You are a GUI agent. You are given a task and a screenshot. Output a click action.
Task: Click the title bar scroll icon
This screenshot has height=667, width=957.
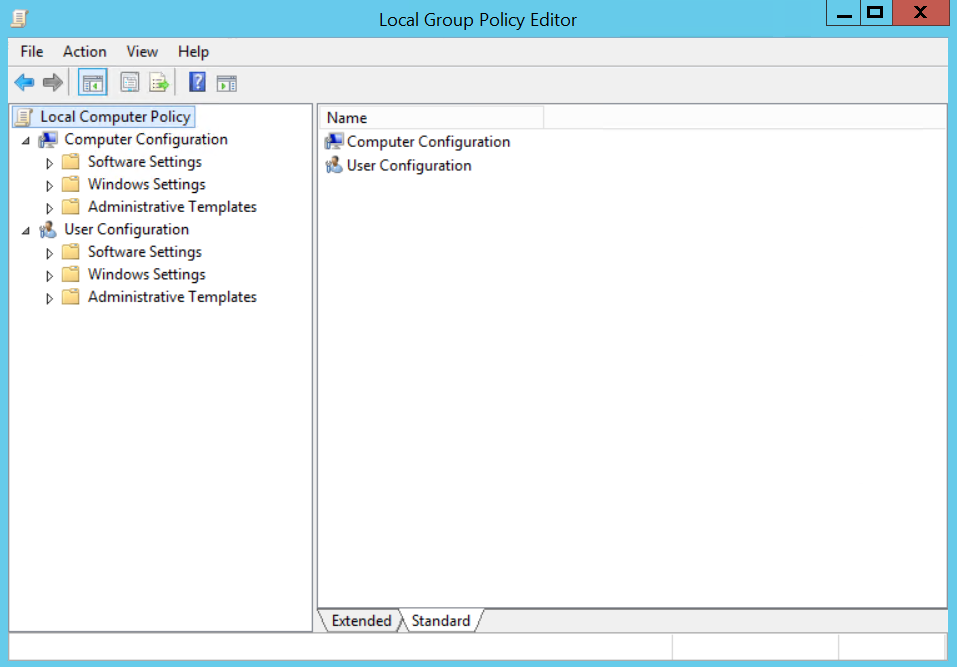[x=20, y=19]
